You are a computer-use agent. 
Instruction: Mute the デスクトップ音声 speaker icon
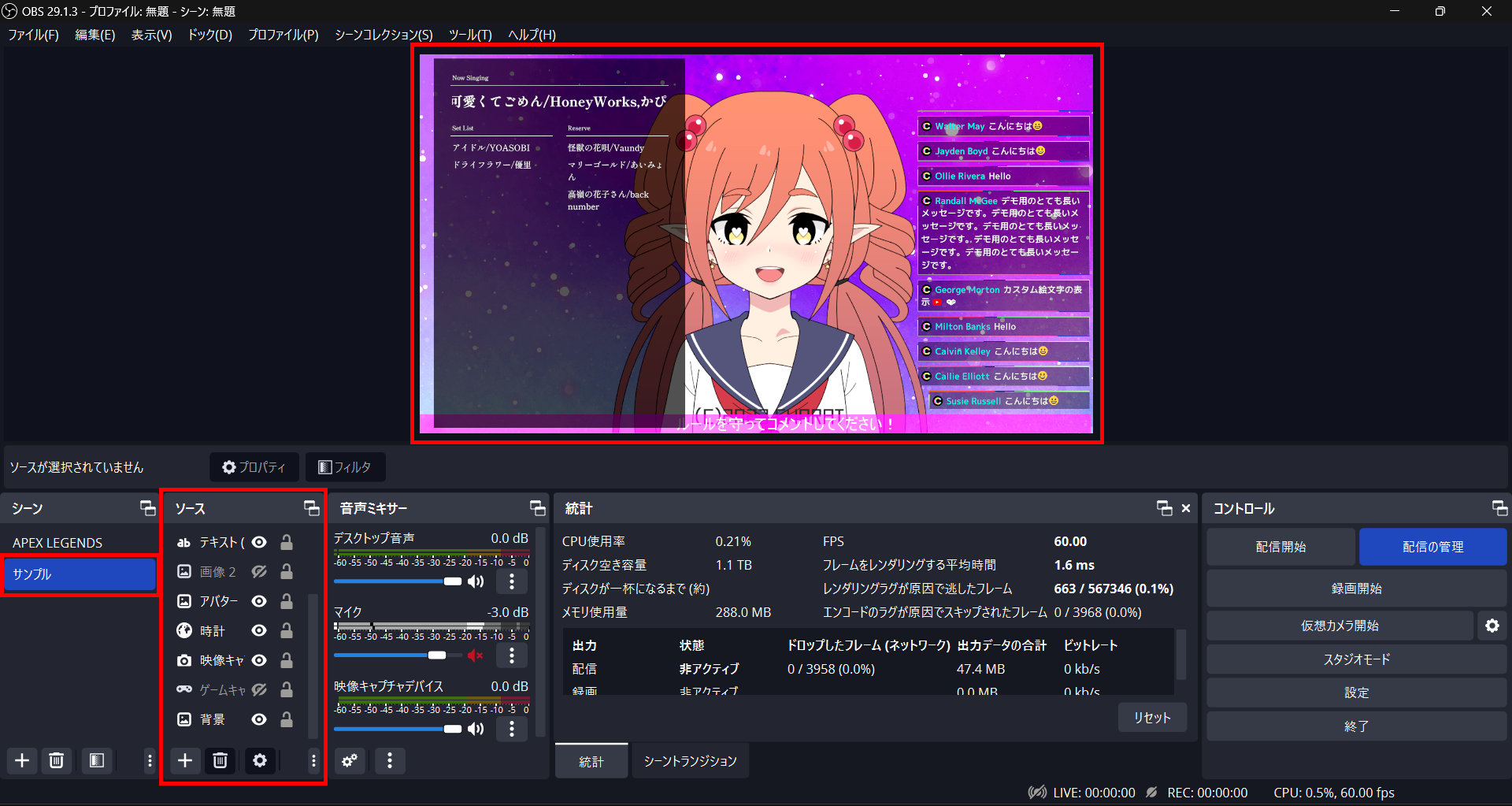476,581
